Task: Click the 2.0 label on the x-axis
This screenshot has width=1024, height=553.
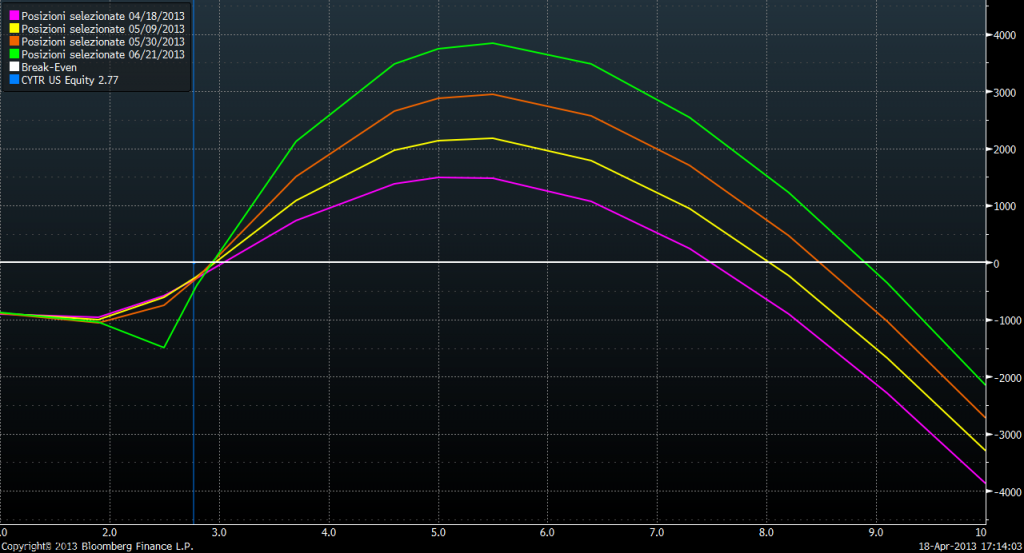Action: (x=109, y=532)
